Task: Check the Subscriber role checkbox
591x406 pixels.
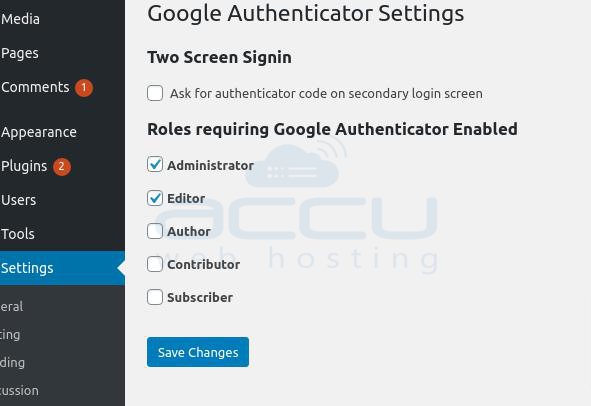Action: tap(155, 297)
